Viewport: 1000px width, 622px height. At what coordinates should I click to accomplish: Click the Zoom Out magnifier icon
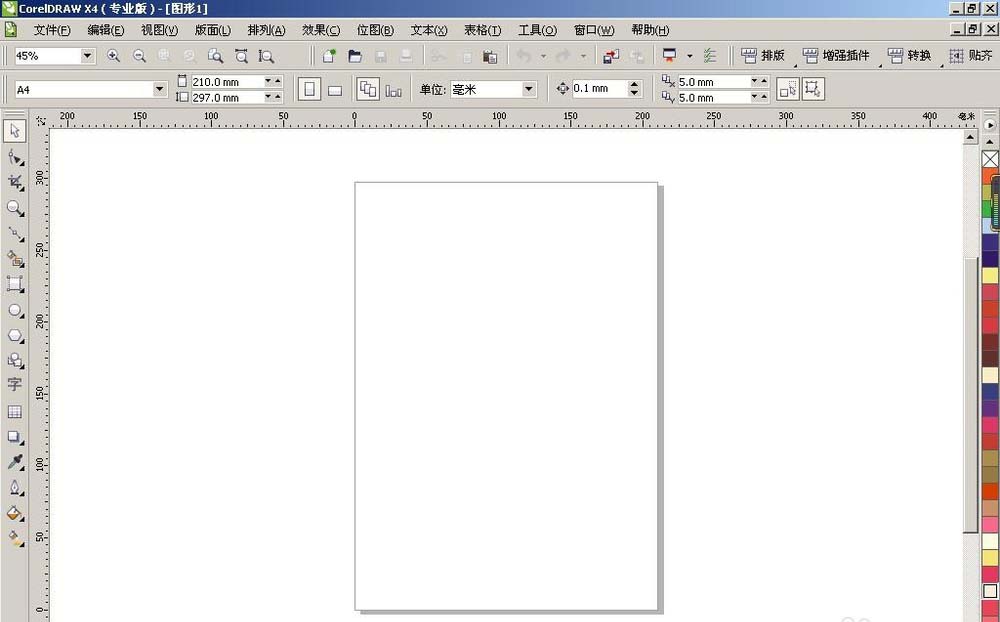tap(139, 56)
